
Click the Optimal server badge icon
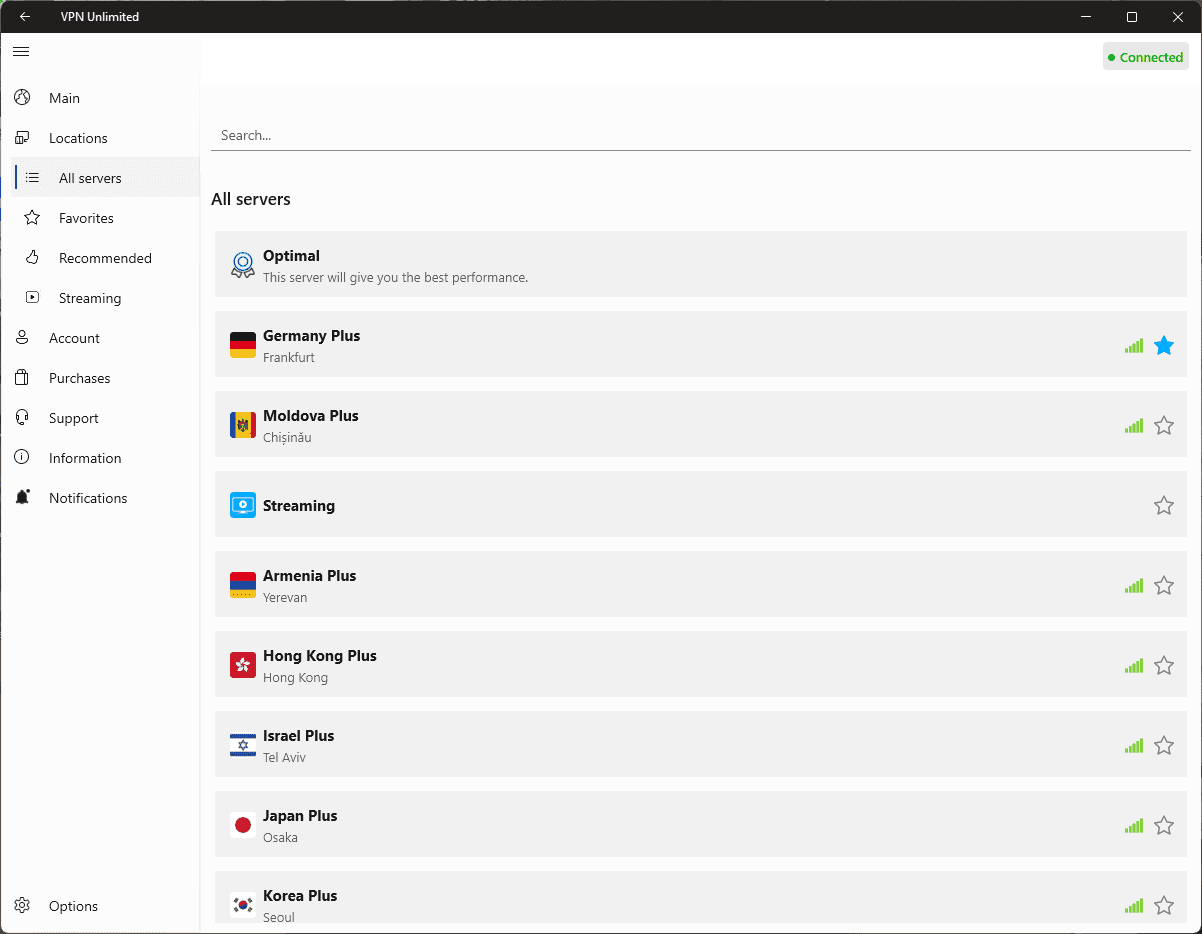242,265
